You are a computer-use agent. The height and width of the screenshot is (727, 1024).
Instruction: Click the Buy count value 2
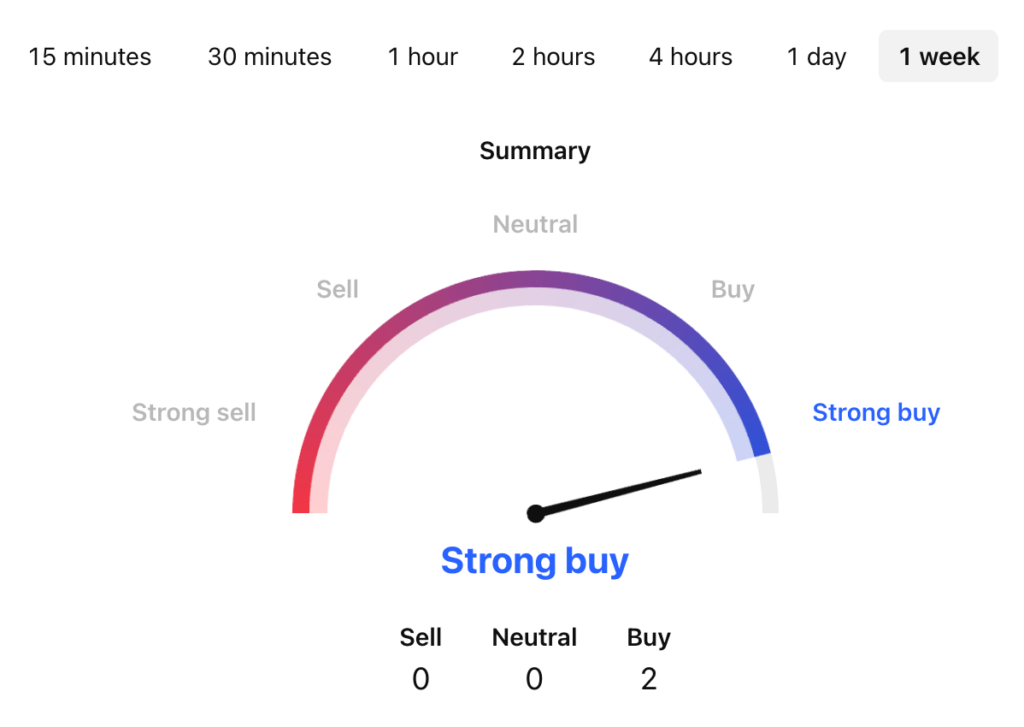649,680
